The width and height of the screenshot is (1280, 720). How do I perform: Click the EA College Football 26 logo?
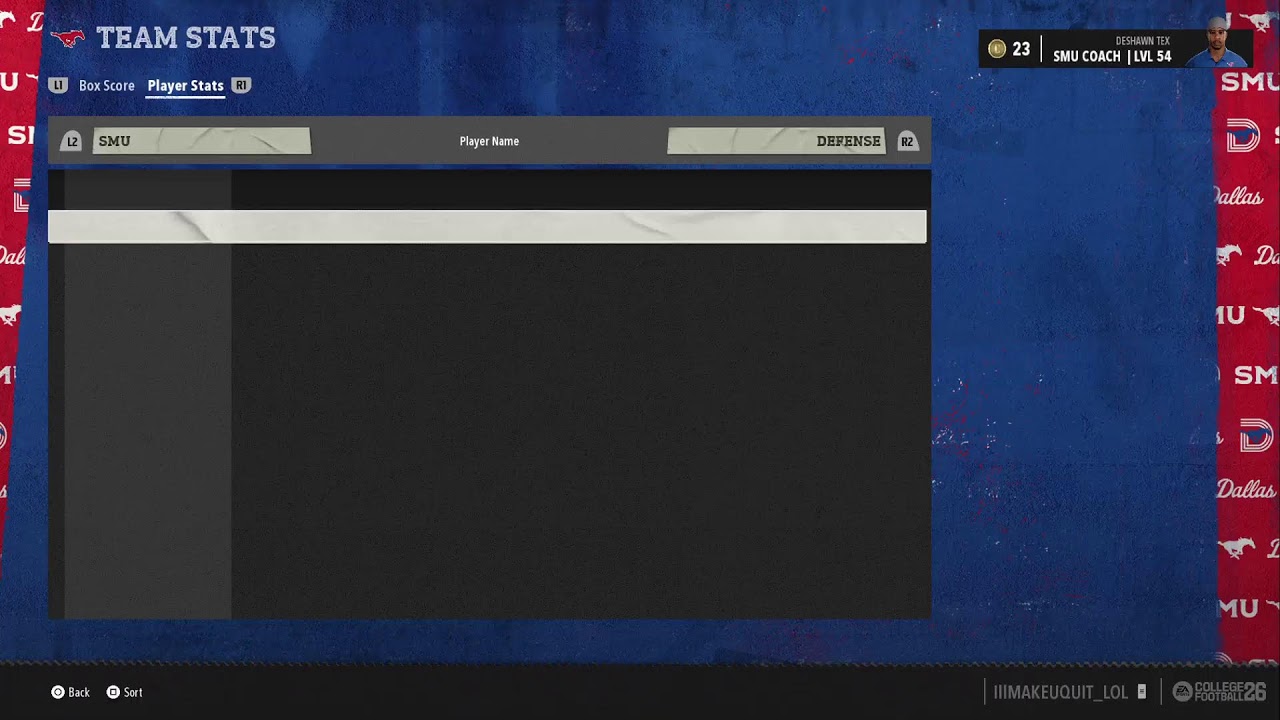pyautogui.click(x=1219, y=691)
